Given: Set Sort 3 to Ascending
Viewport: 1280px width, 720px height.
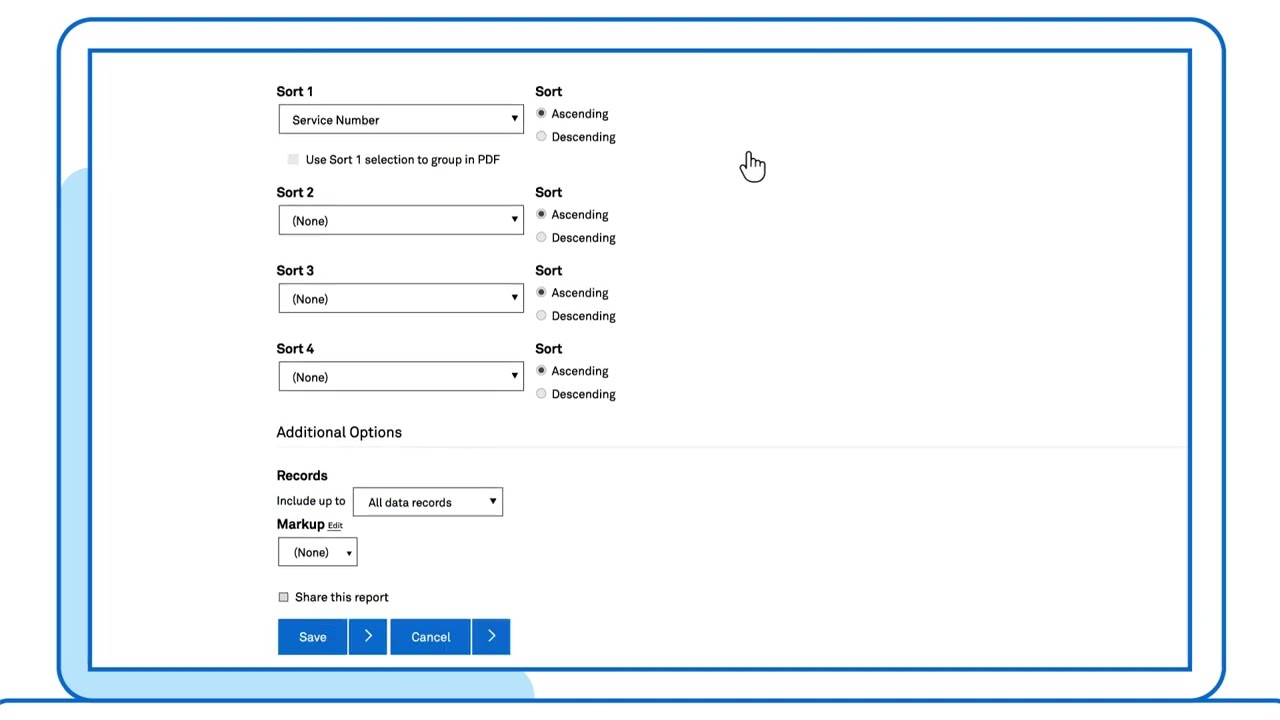Looking at the screenshot, I should click(x=541, y=293).
